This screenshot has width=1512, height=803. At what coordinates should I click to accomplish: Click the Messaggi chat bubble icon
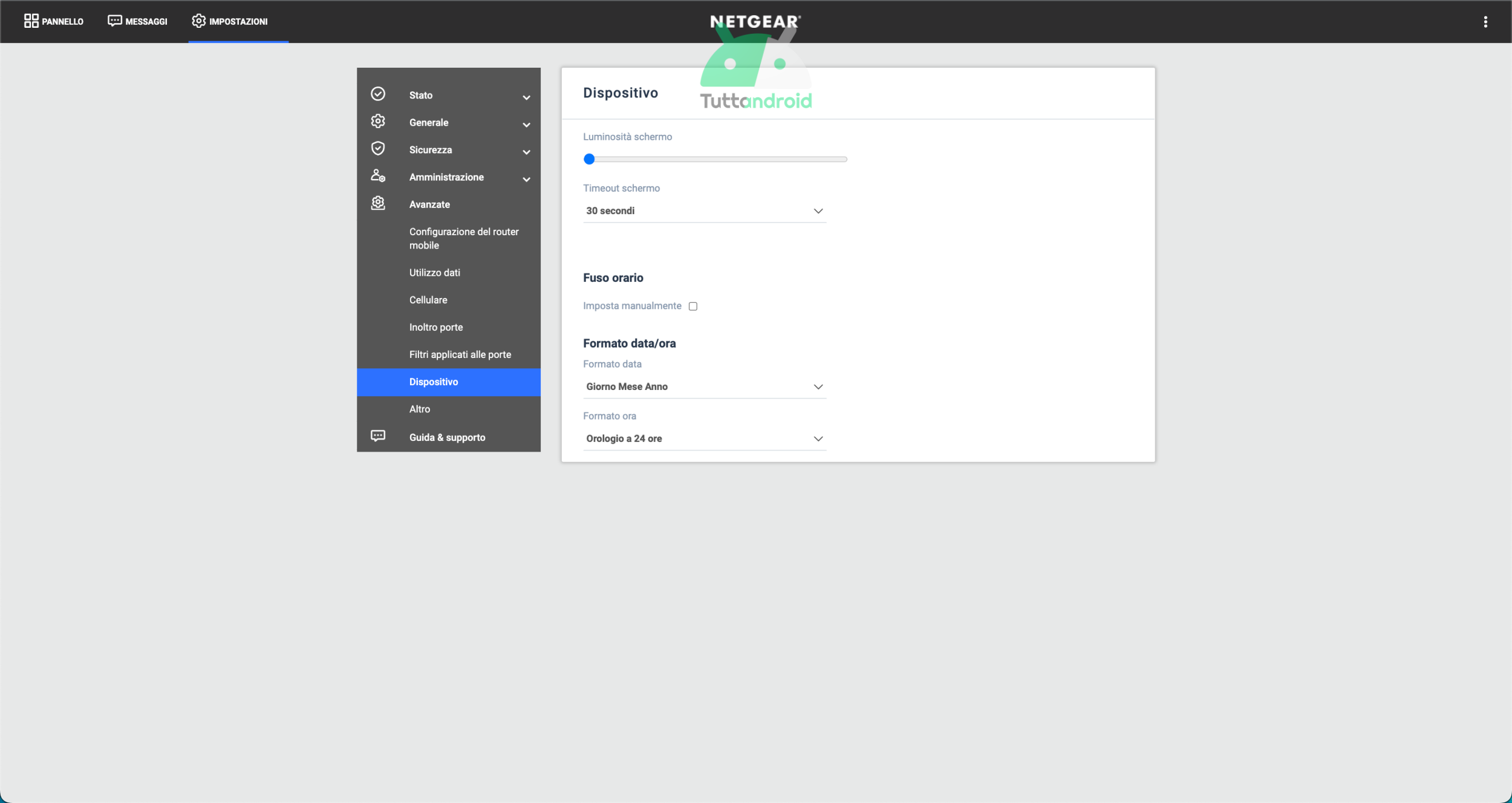[114, 21]
